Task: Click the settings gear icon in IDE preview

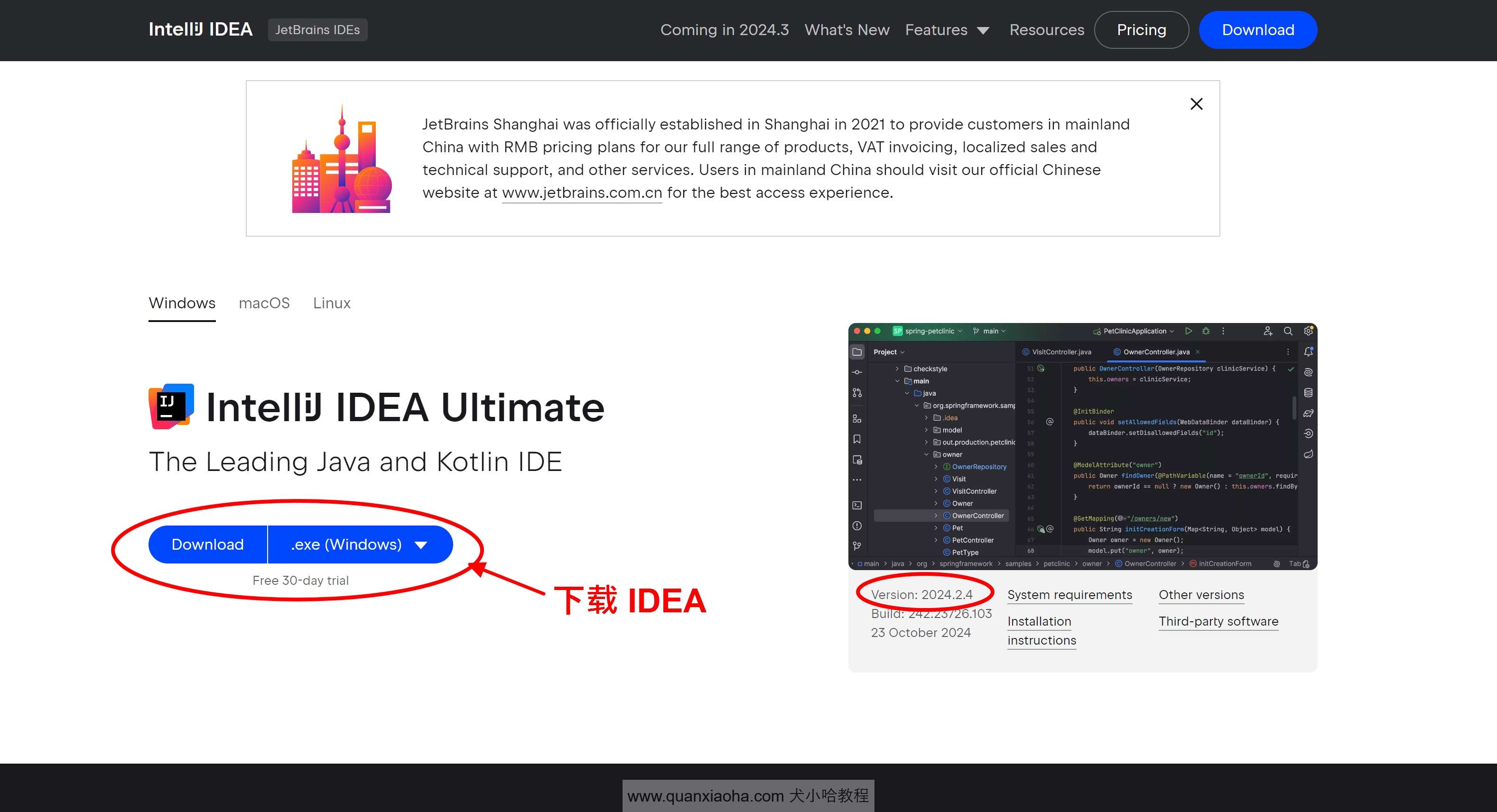Action: point(1308,331)
